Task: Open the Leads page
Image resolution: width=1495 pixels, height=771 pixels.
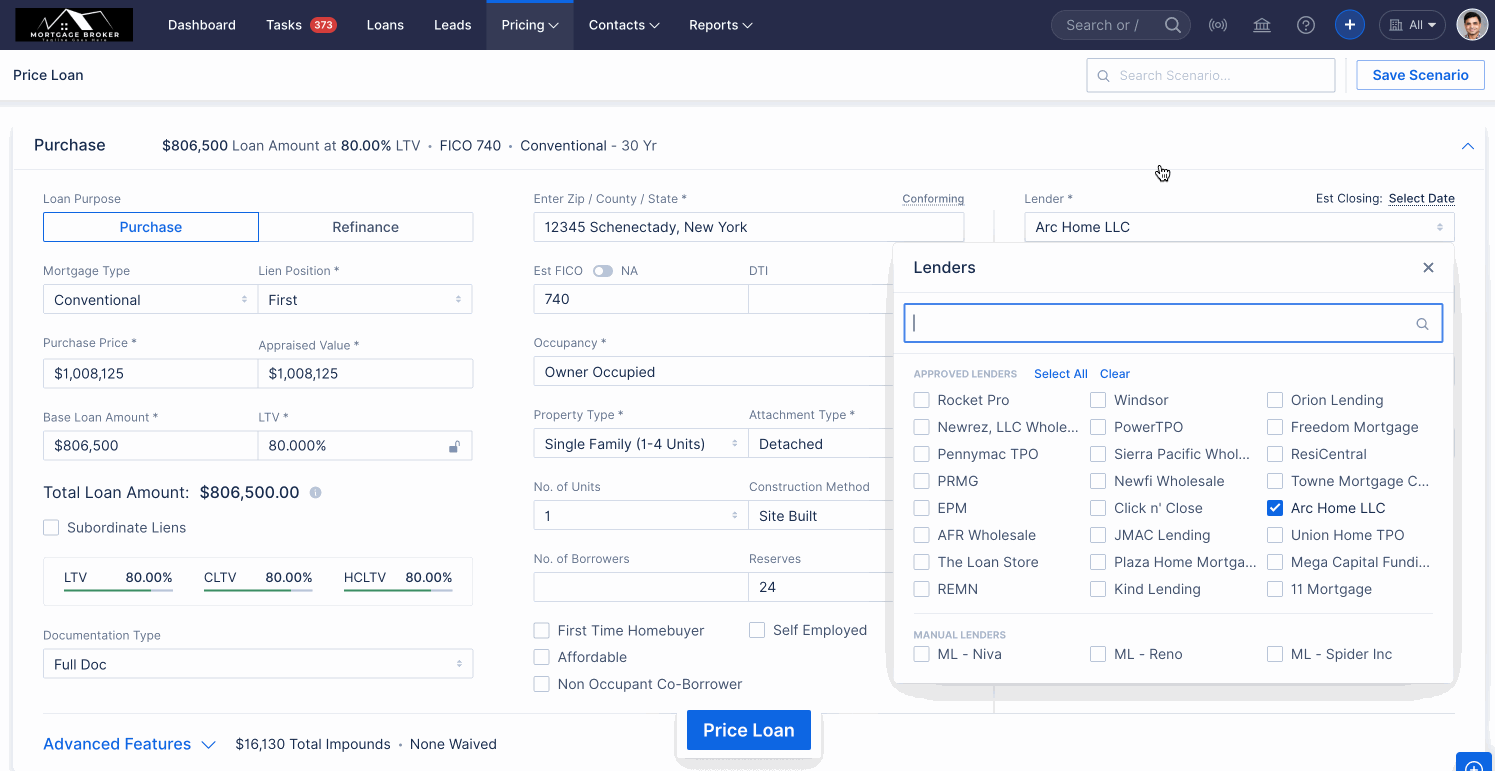Action: (452, 25)
